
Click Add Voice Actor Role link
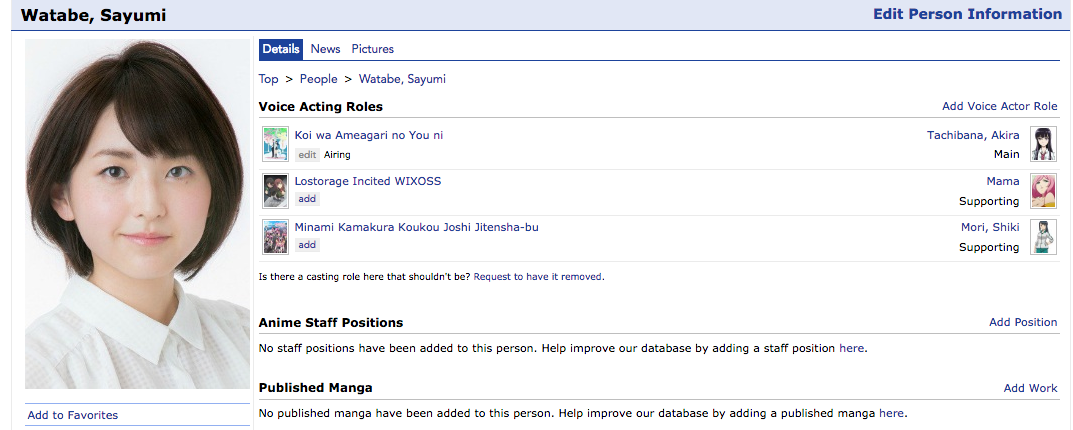pos(999,106)
